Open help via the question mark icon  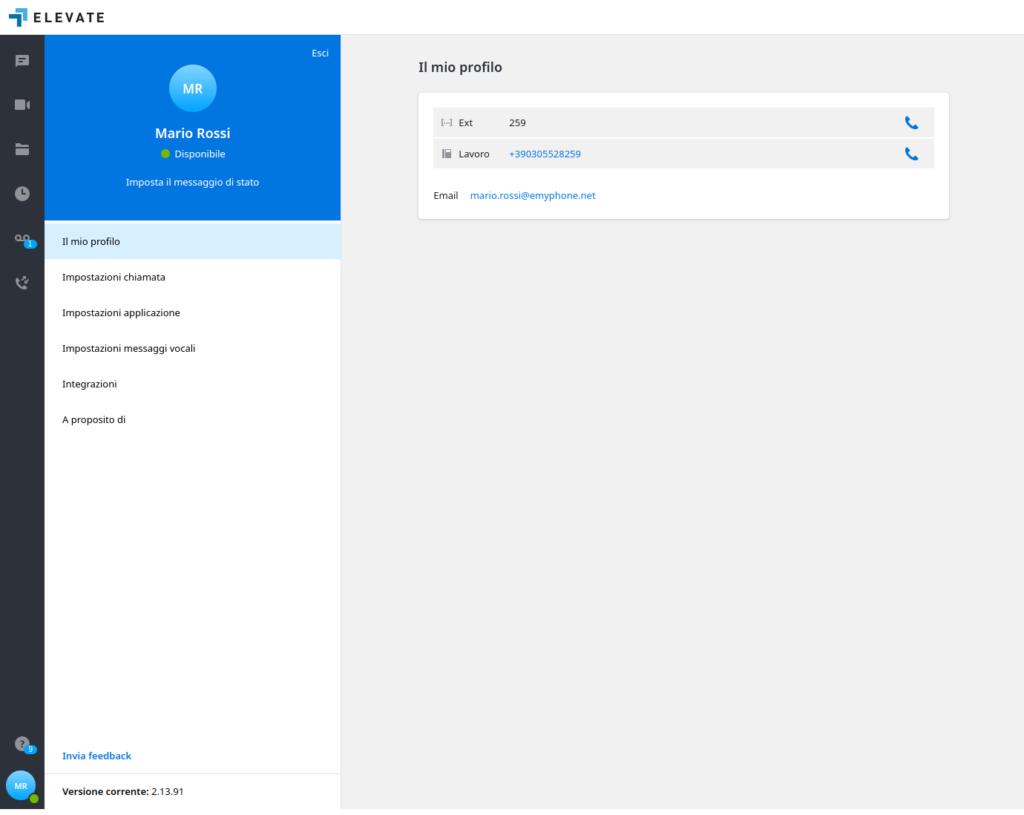(21, 744)
